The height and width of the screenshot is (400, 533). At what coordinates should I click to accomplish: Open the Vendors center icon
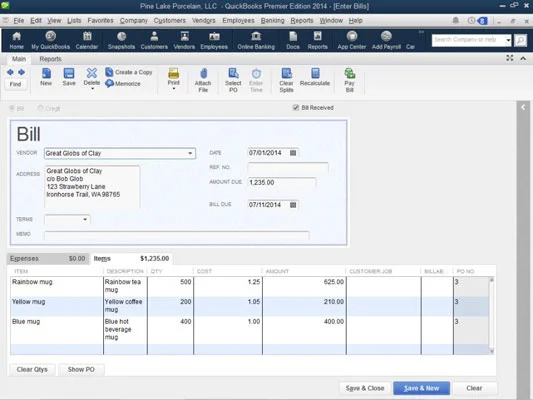point(184,40)
